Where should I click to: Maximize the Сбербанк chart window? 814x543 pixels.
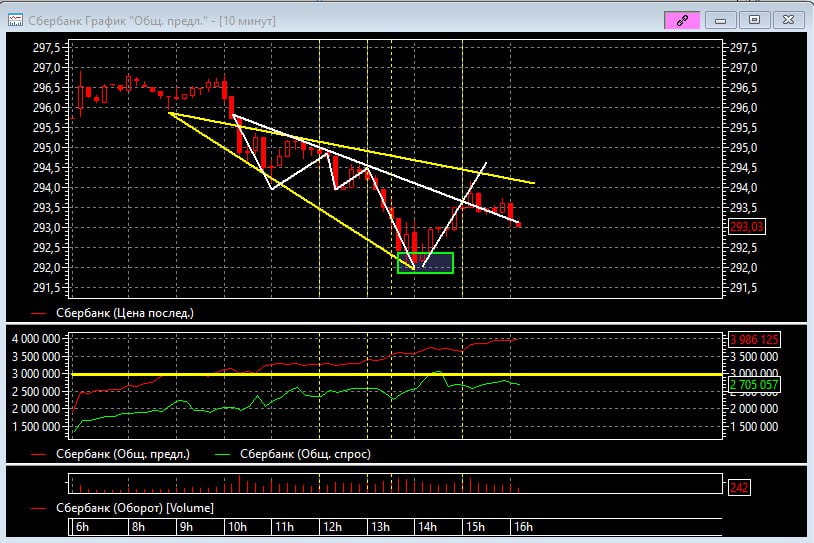tap(755, 20)
